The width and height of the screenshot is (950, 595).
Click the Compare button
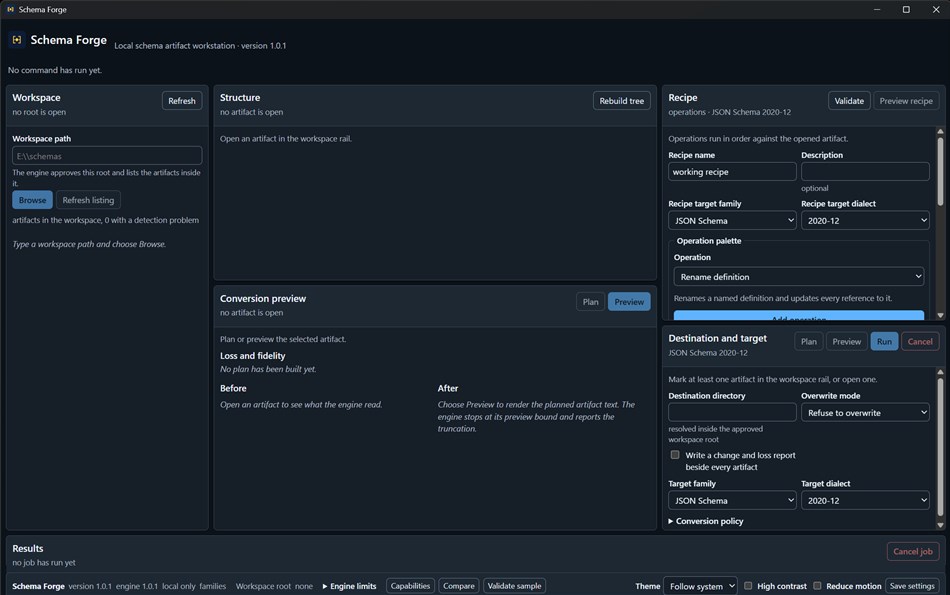click(459, 586)
